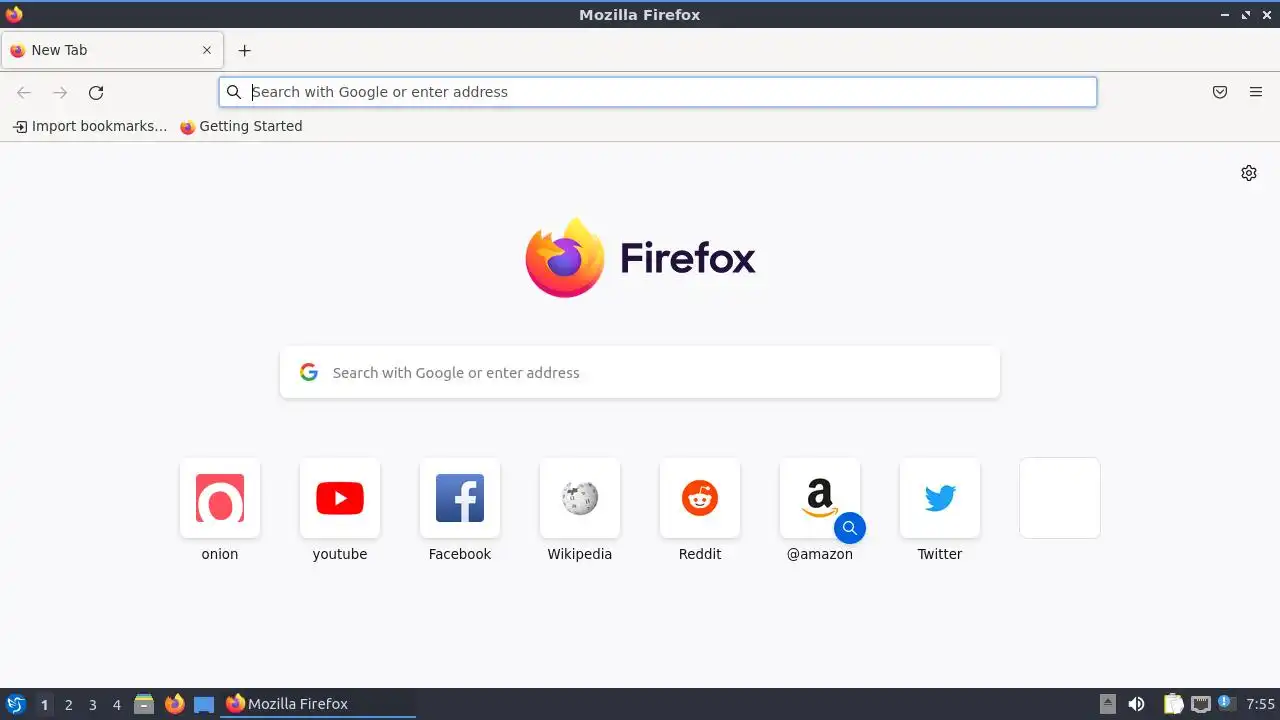Click the Firefox logo in title bar
Screen dimensions: 1280x720
14,14
